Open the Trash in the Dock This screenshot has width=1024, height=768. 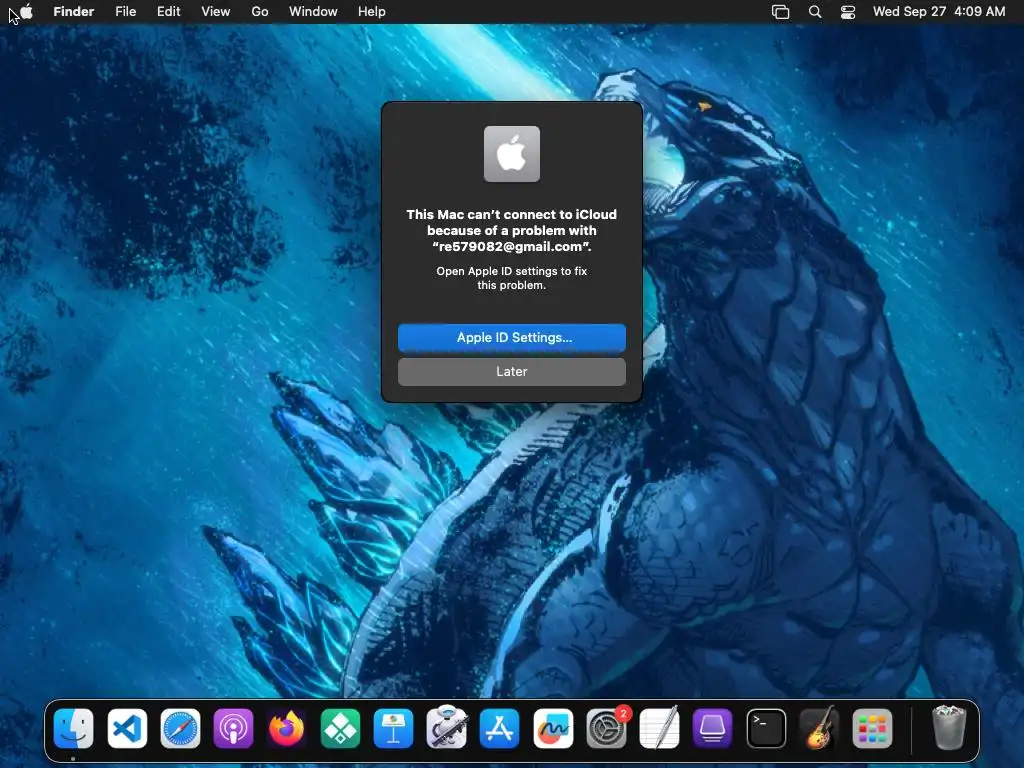click(949, 727)
